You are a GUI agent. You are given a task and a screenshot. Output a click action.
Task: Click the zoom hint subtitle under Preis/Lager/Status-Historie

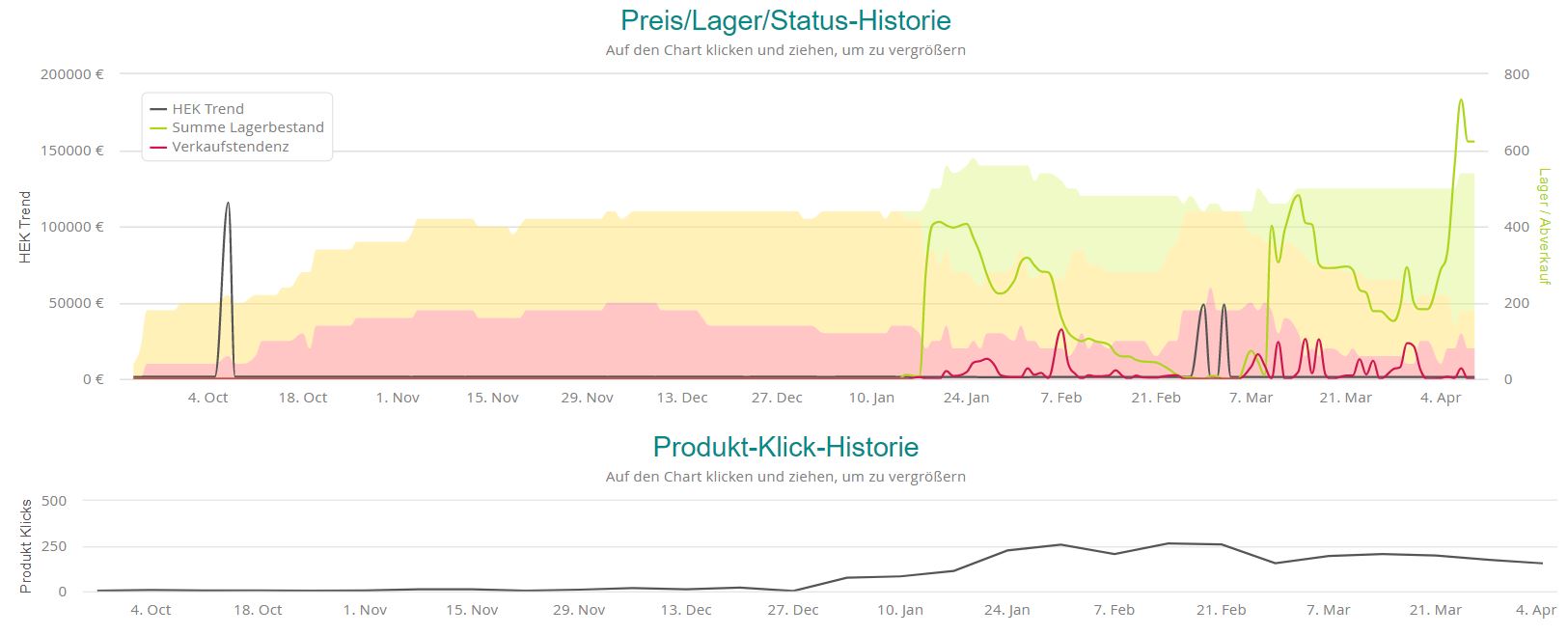(x=784, y=50)
